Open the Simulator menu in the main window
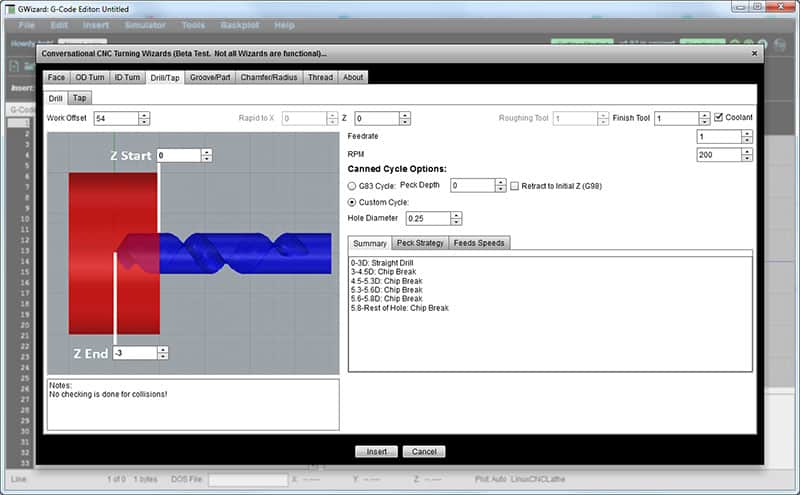The height and width of the screenshot is (495, 800). 145,25
